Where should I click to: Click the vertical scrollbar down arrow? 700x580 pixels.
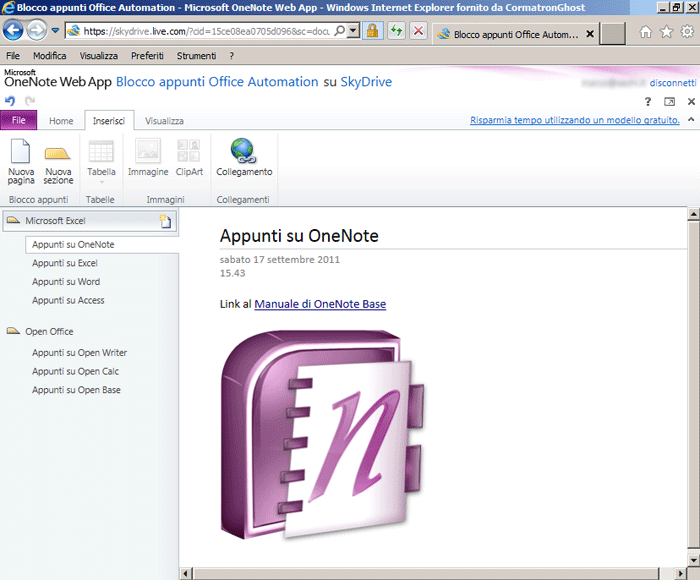(693, 560)
